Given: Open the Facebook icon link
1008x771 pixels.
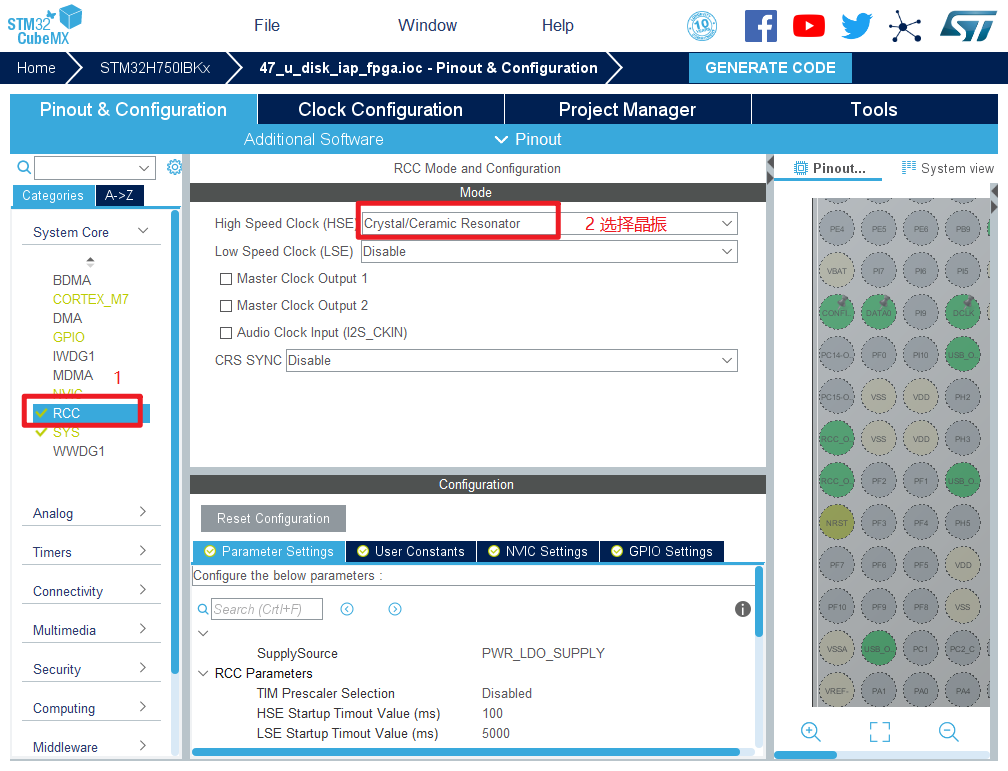Looking at the screenshot, I should click(760, 26).
